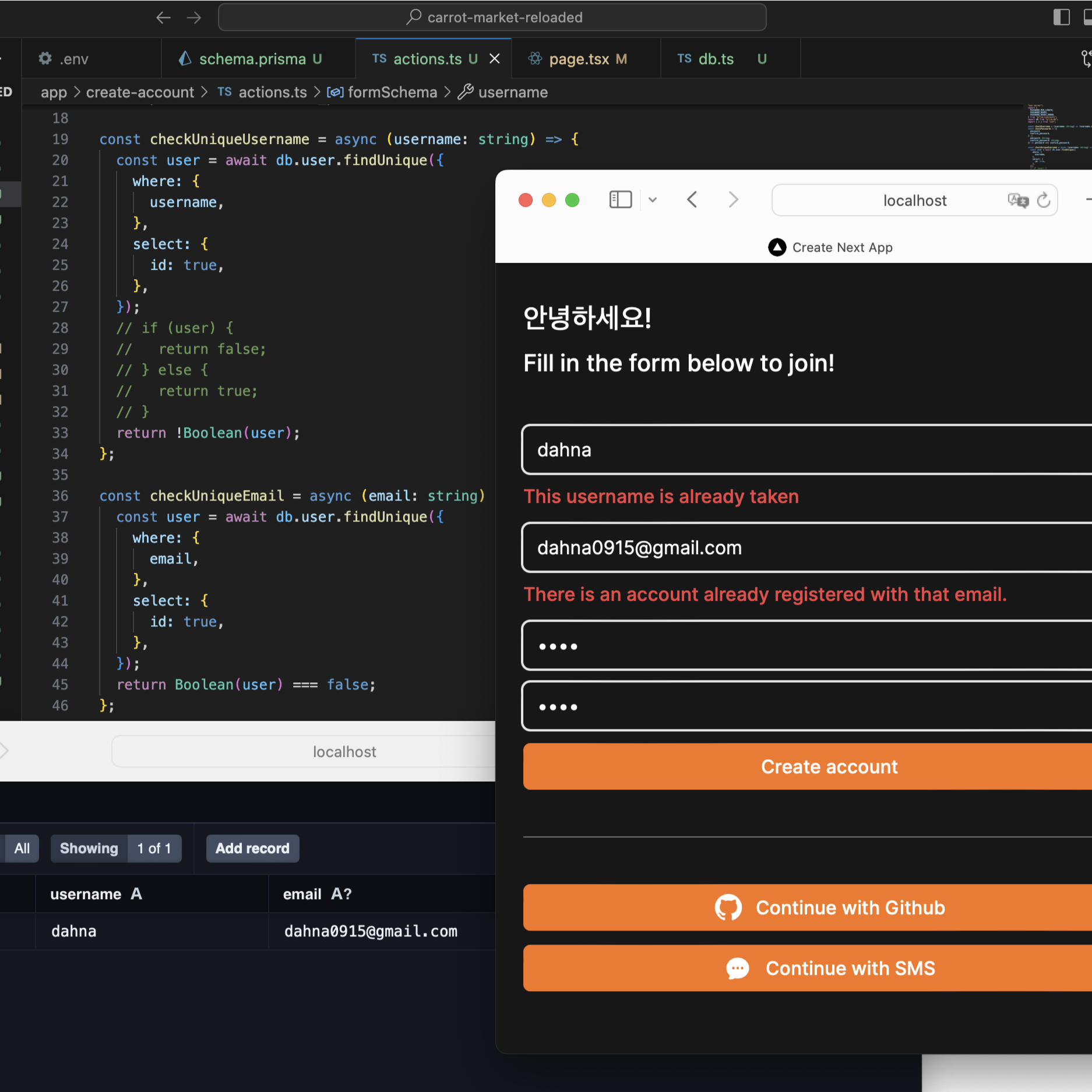Open the actions.ts breadcrumb dropdown
Screen dimensions: 1092x1092
(x=262, y=92)
